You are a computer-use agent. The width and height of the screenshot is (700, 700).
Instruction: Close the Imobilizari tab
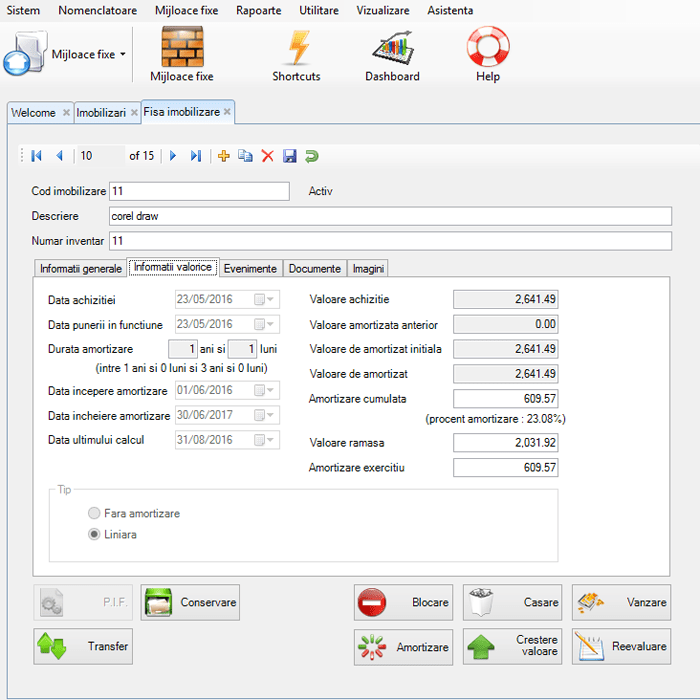point(134,112)
